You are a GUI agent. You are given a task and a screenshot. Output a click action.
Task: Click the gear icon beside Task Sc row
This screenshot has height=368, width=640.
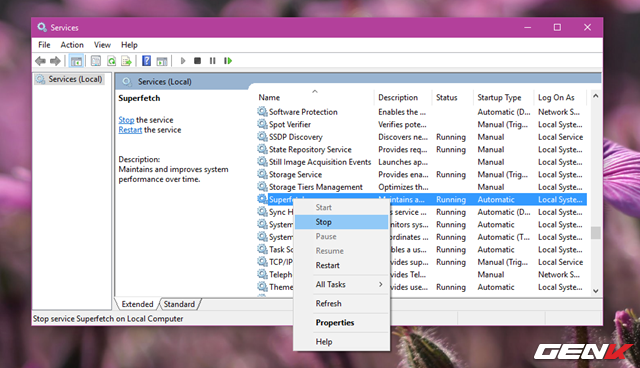[x=262, y=249]
